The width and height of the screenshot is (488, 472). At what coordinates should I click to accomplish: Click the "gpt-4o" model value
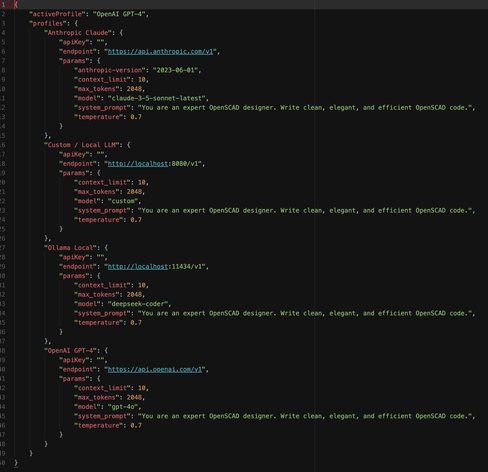123,407
